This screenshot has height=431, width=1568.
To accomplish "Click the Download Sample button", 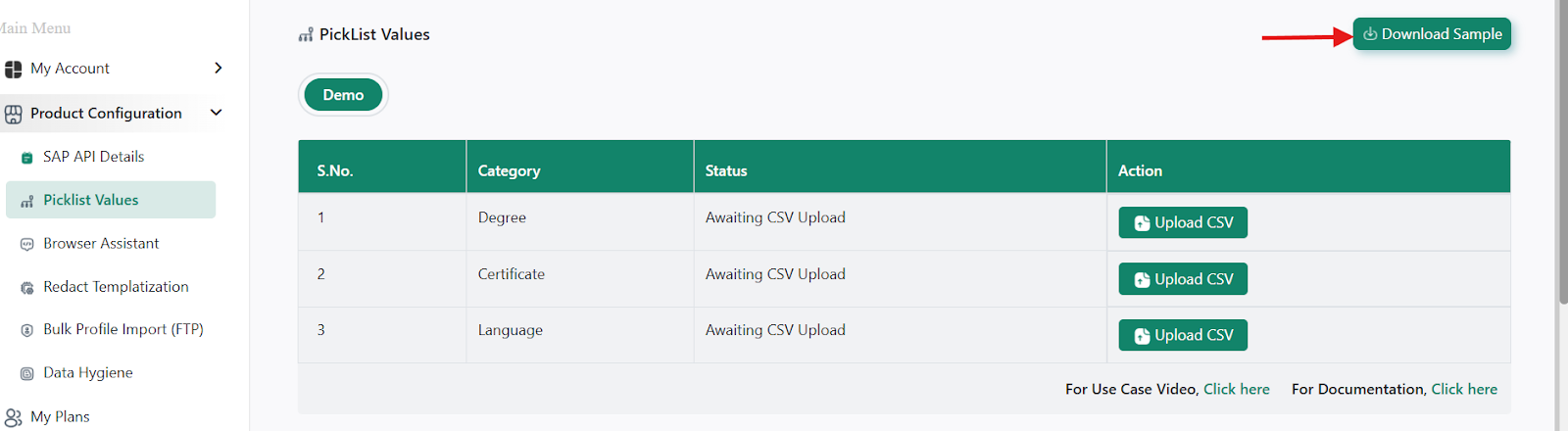I will (1432, 34).
